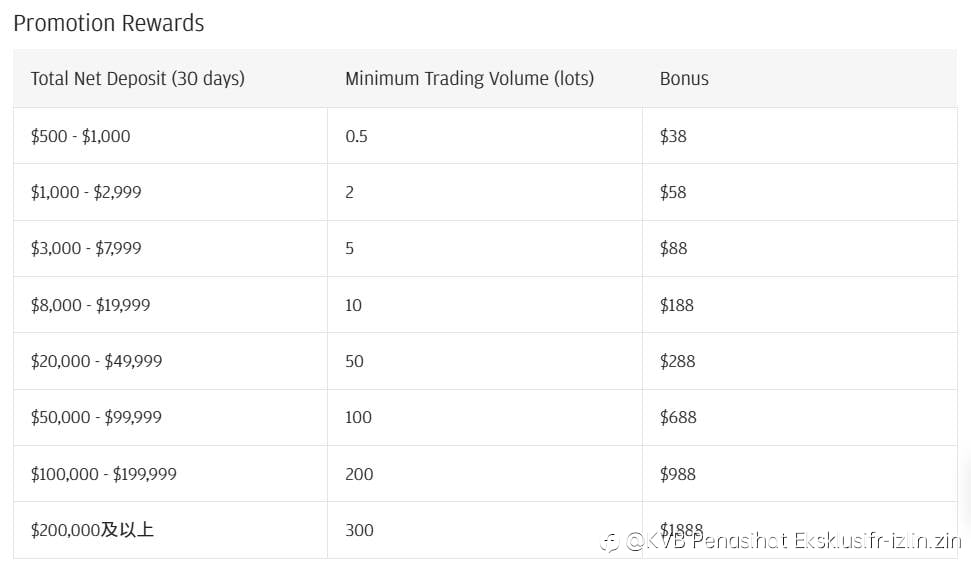Click the $20,000 - $49,999 deposit cell

pos(170,361)
